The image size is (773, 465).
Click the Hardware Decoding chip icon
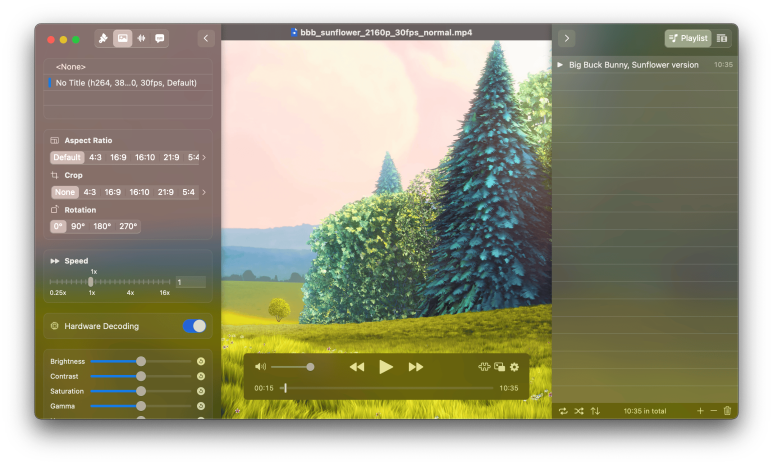55,326
